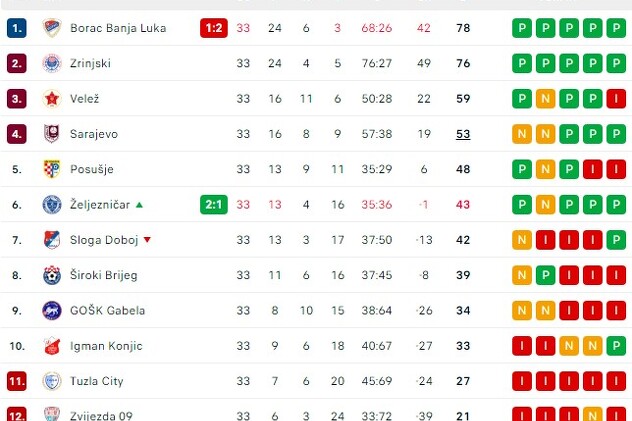
Task: Click the Zrinjski team logo
Action: pyautogui.click(x=51, y=64)
